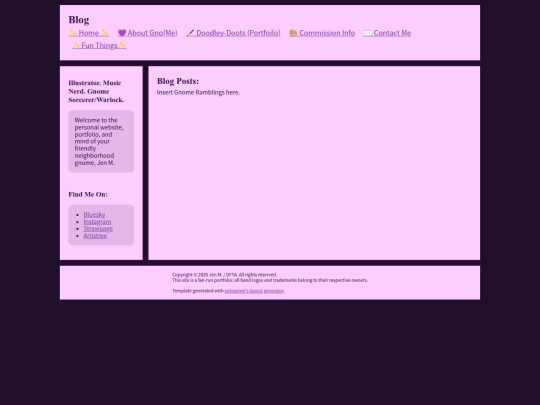Click the Blog page title heading

tap(79, 20)
